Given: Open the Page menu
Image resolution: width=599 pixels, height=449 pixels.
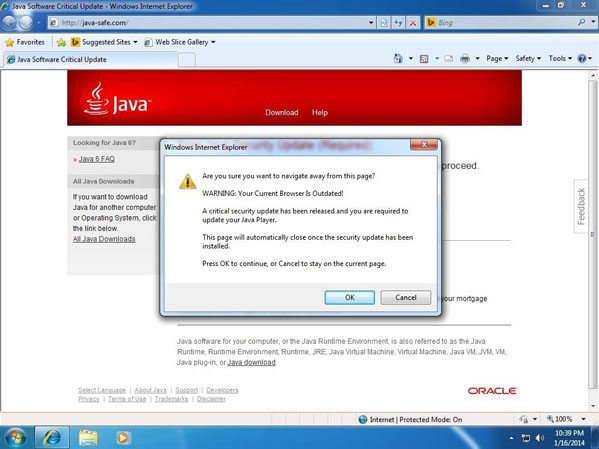Looking at the screenshot, I should [497, 58].
